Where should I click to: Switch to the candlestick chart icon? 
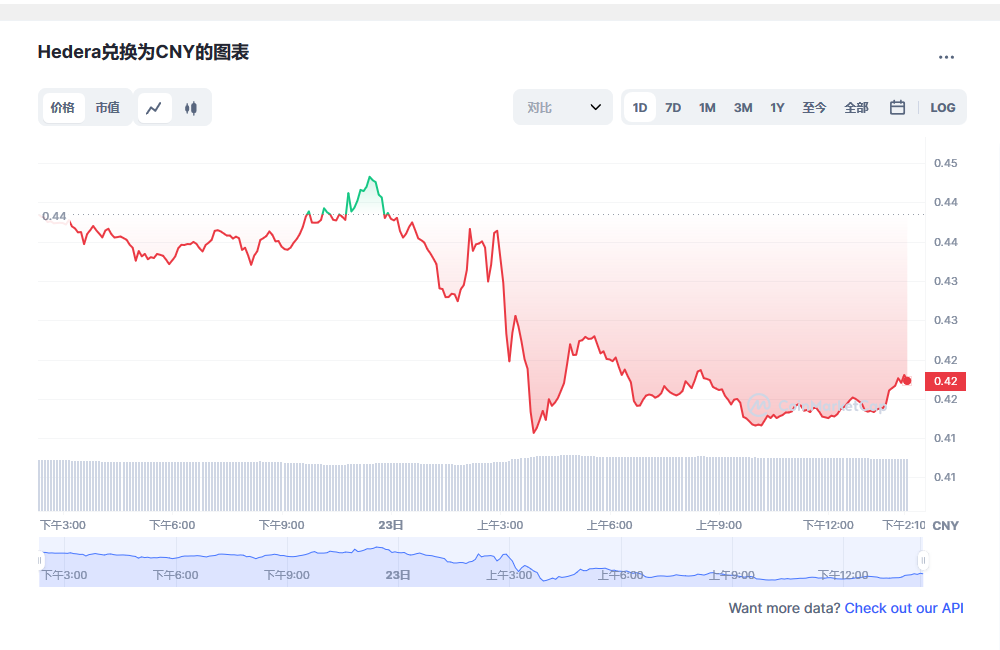tap(190, 107)
